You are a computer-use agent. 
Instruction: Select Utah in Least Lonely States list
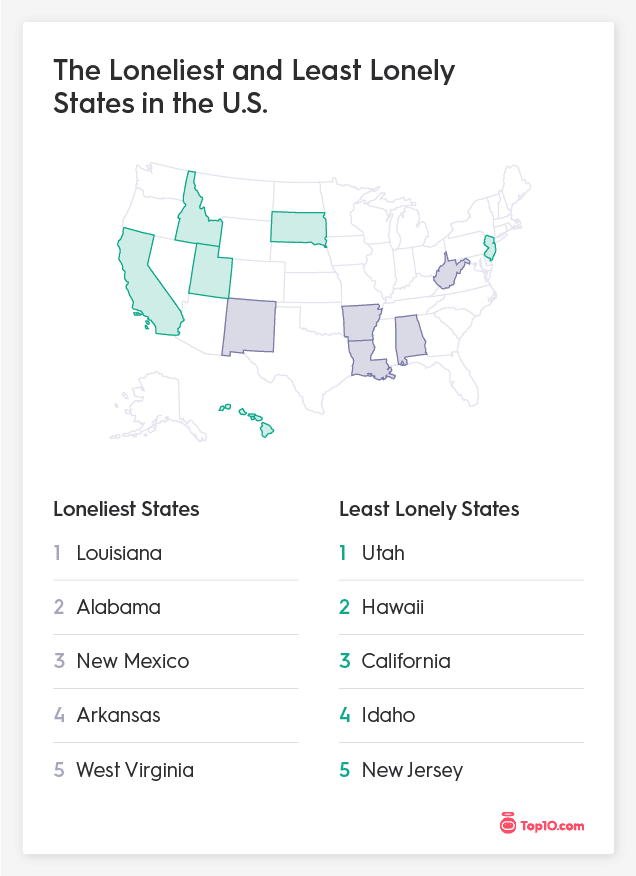tap(383, 553)
